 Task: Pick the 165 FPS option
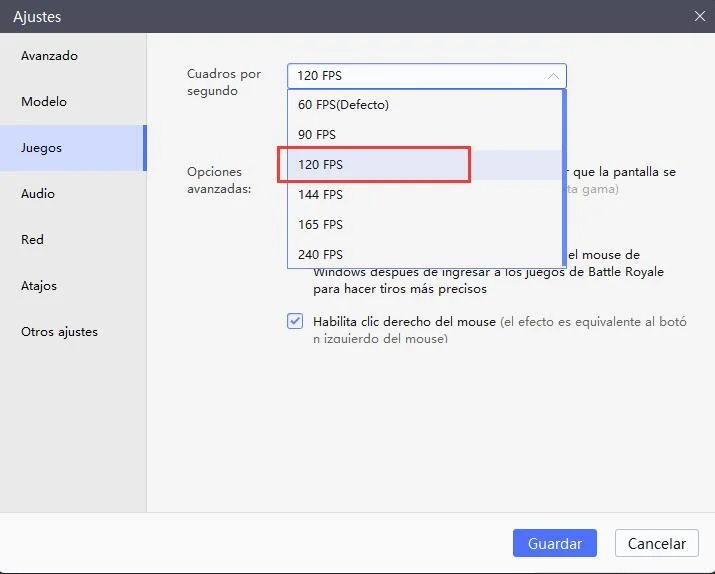(425, 225)
